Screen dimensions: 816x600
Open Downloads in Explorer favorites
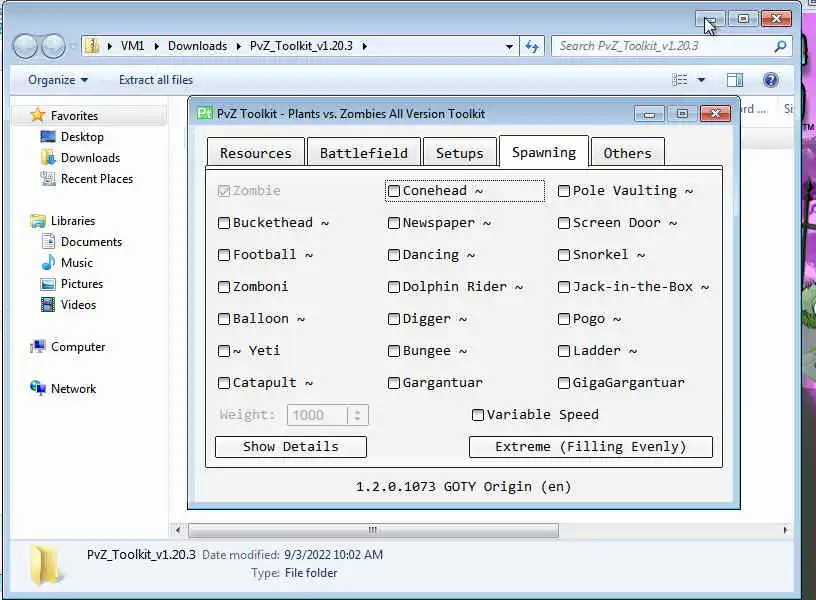[x=91, y=158]
